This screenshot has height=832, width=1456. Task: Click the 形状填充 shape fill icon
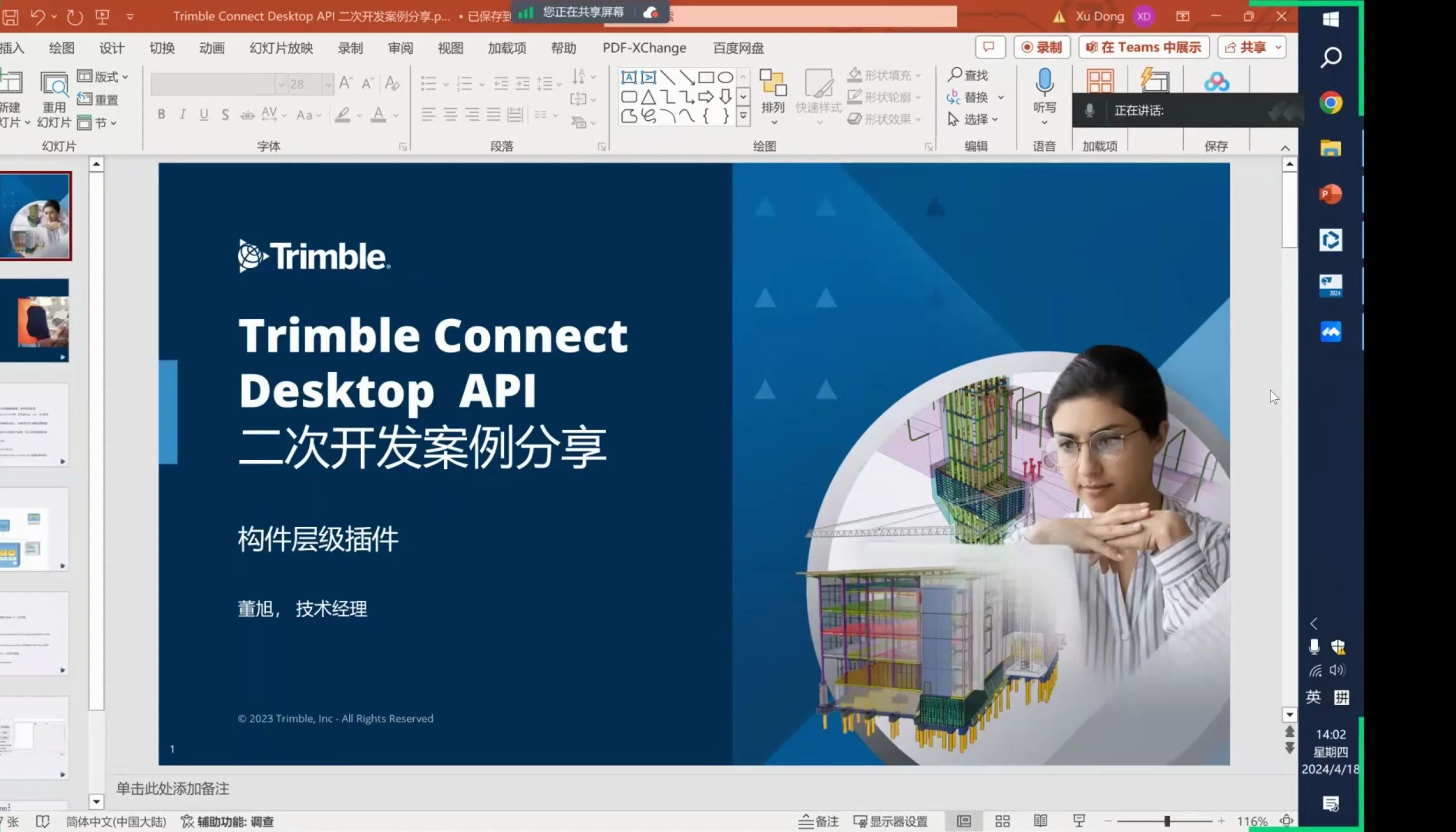click(855, 75)
